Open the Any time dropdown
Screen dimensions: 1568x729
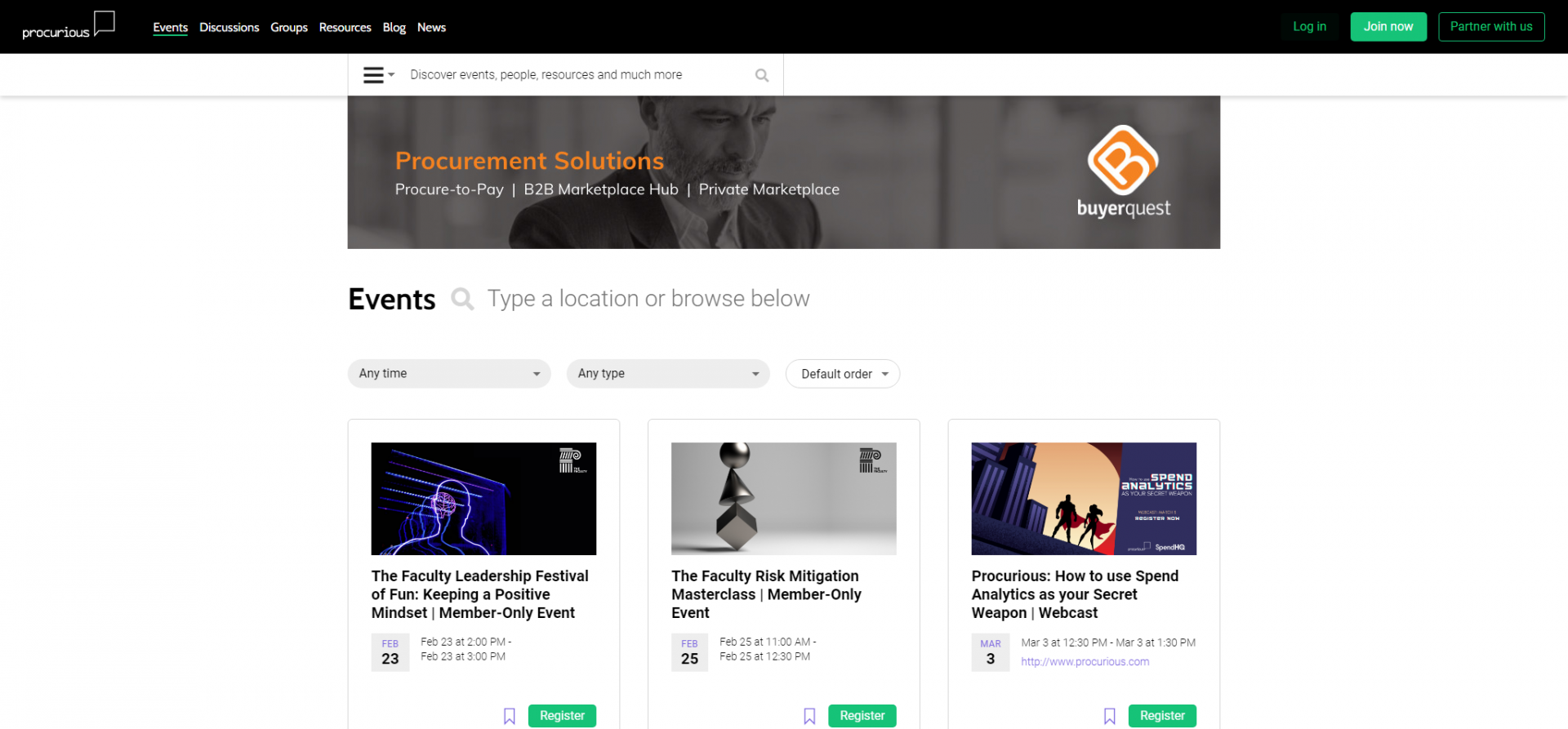click(x=449, y=374)
